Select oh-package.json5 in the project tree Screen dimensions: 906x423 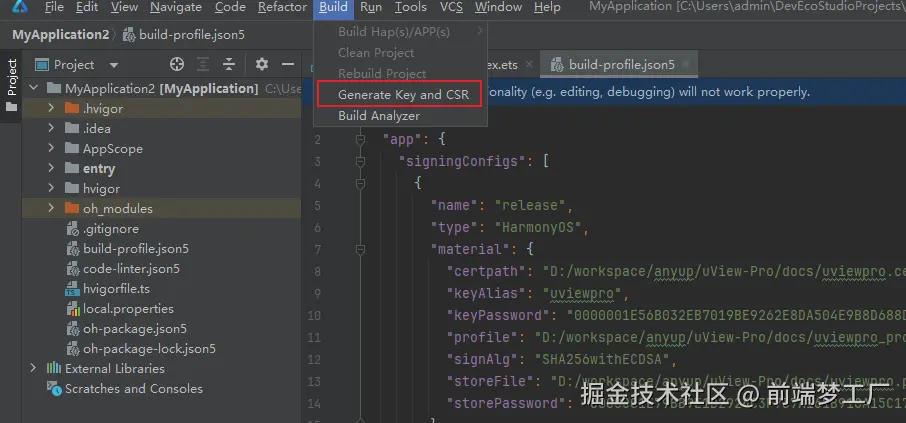tap(135, 329)
